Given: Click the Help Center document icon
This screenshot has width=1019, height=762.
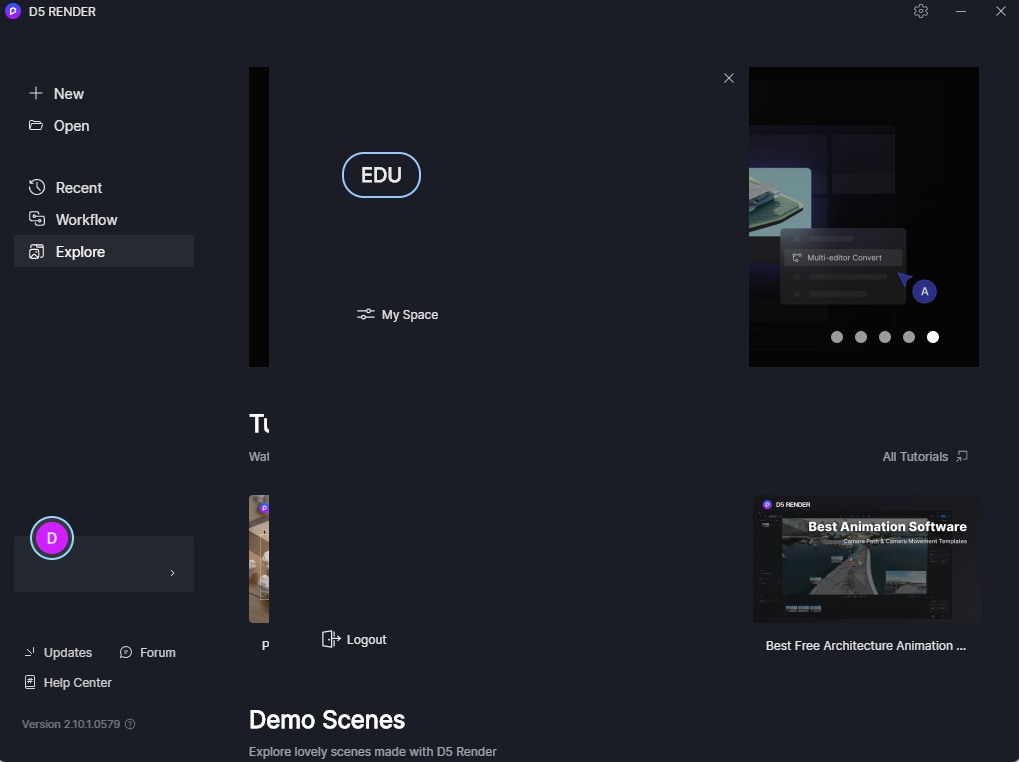Looking at the screenshot, I should coord(30,682).
